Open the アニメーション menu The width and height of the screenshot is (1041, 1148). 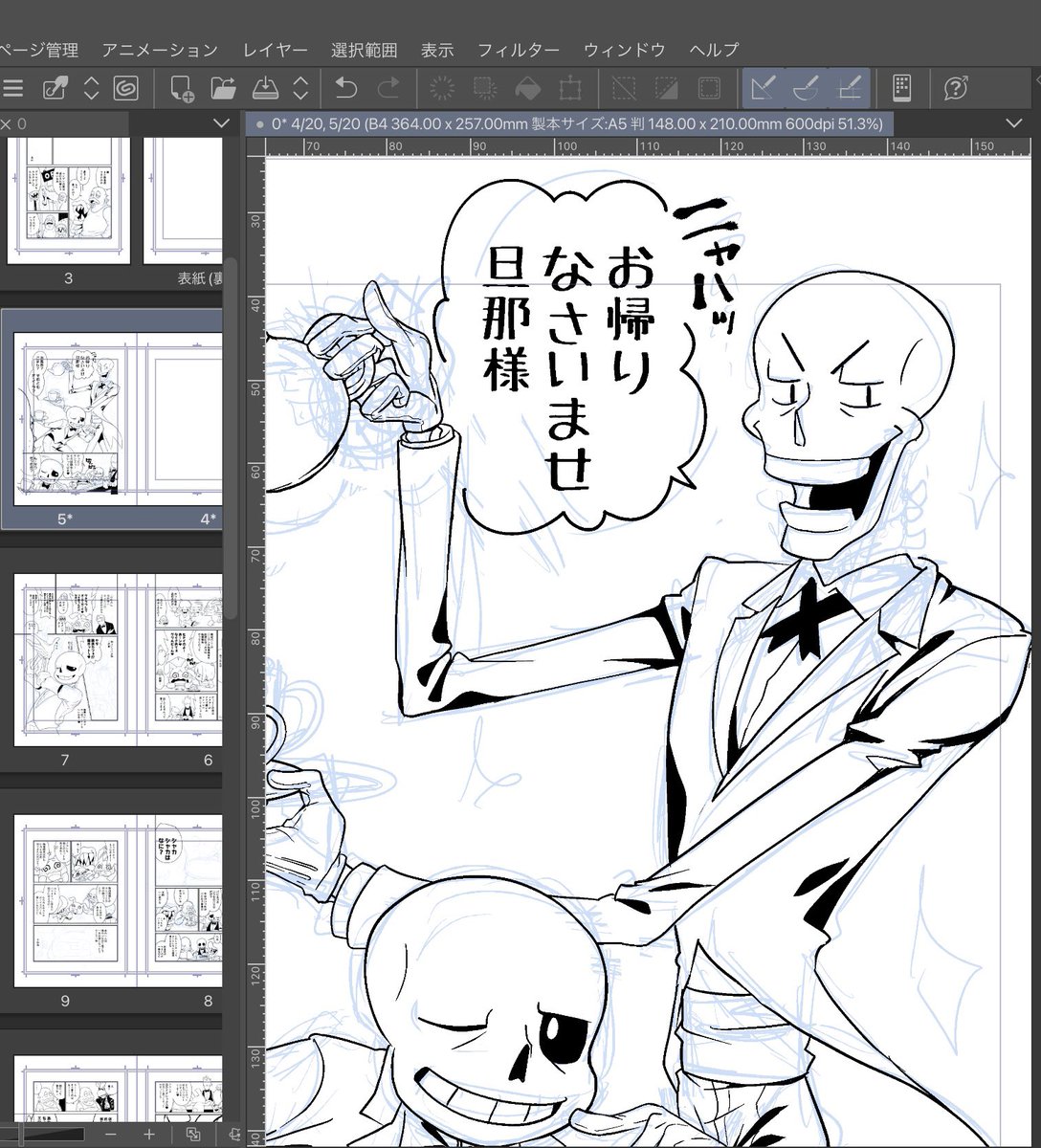click(x=161, y=51)
